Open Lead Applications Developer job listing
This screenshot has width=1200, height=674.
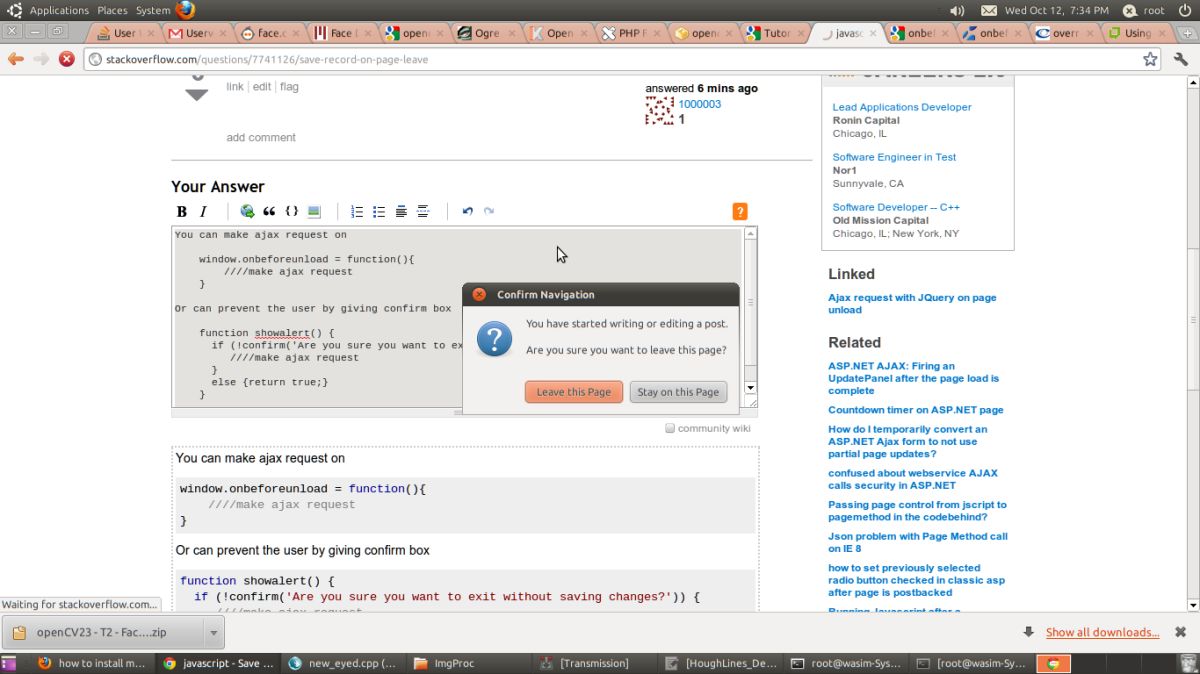coord(902,107)
